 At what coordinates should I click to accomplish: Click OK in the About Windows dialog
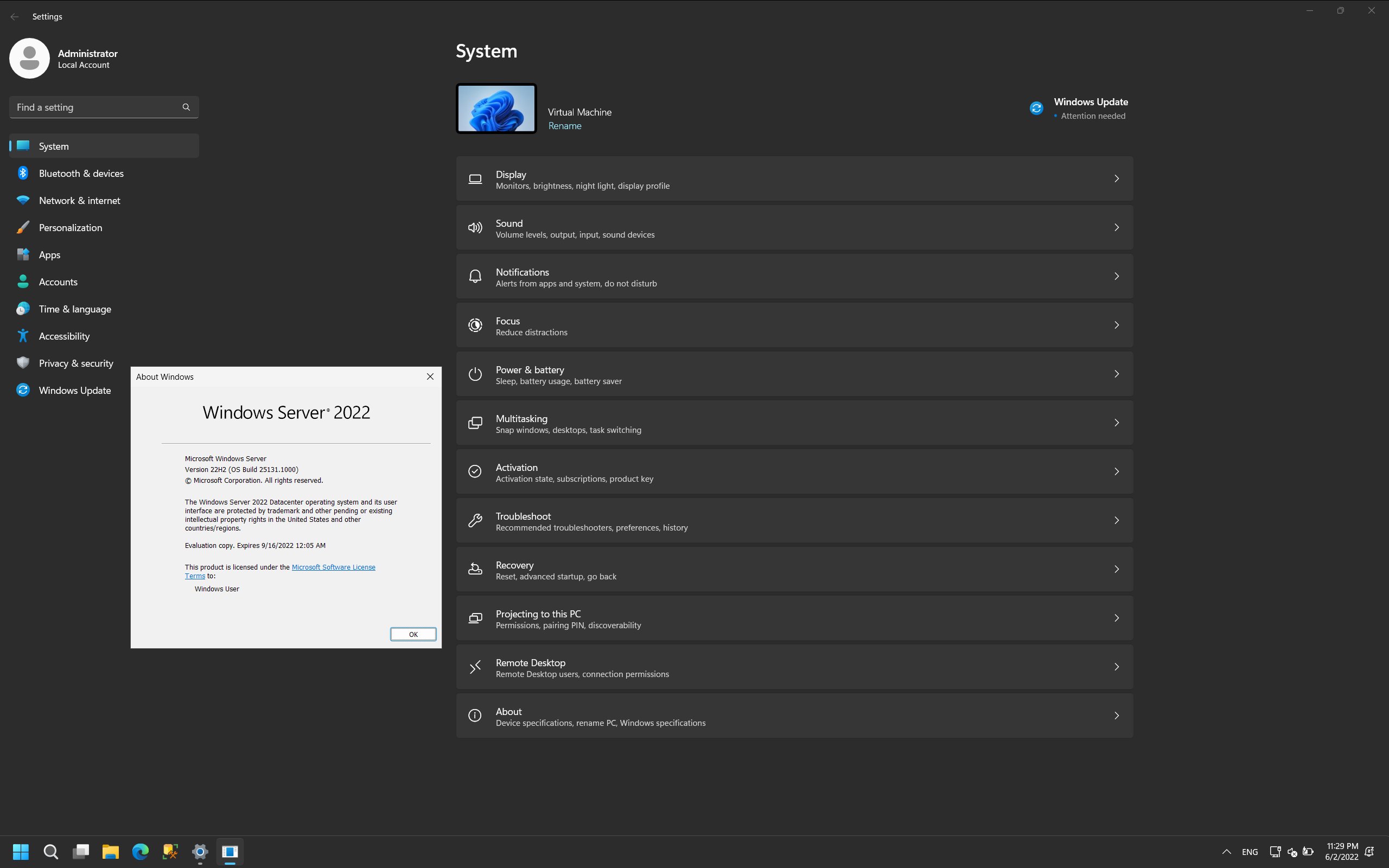point(413,634)
